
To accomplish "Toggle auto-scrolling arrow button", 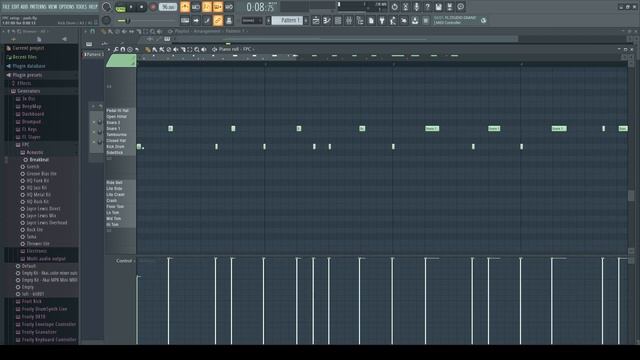I will (x=196, y=20).
